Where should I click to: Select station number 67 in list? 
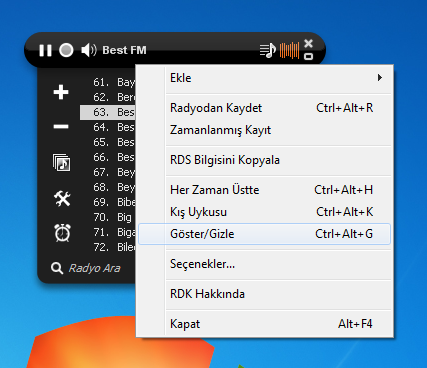coord(108,172)
